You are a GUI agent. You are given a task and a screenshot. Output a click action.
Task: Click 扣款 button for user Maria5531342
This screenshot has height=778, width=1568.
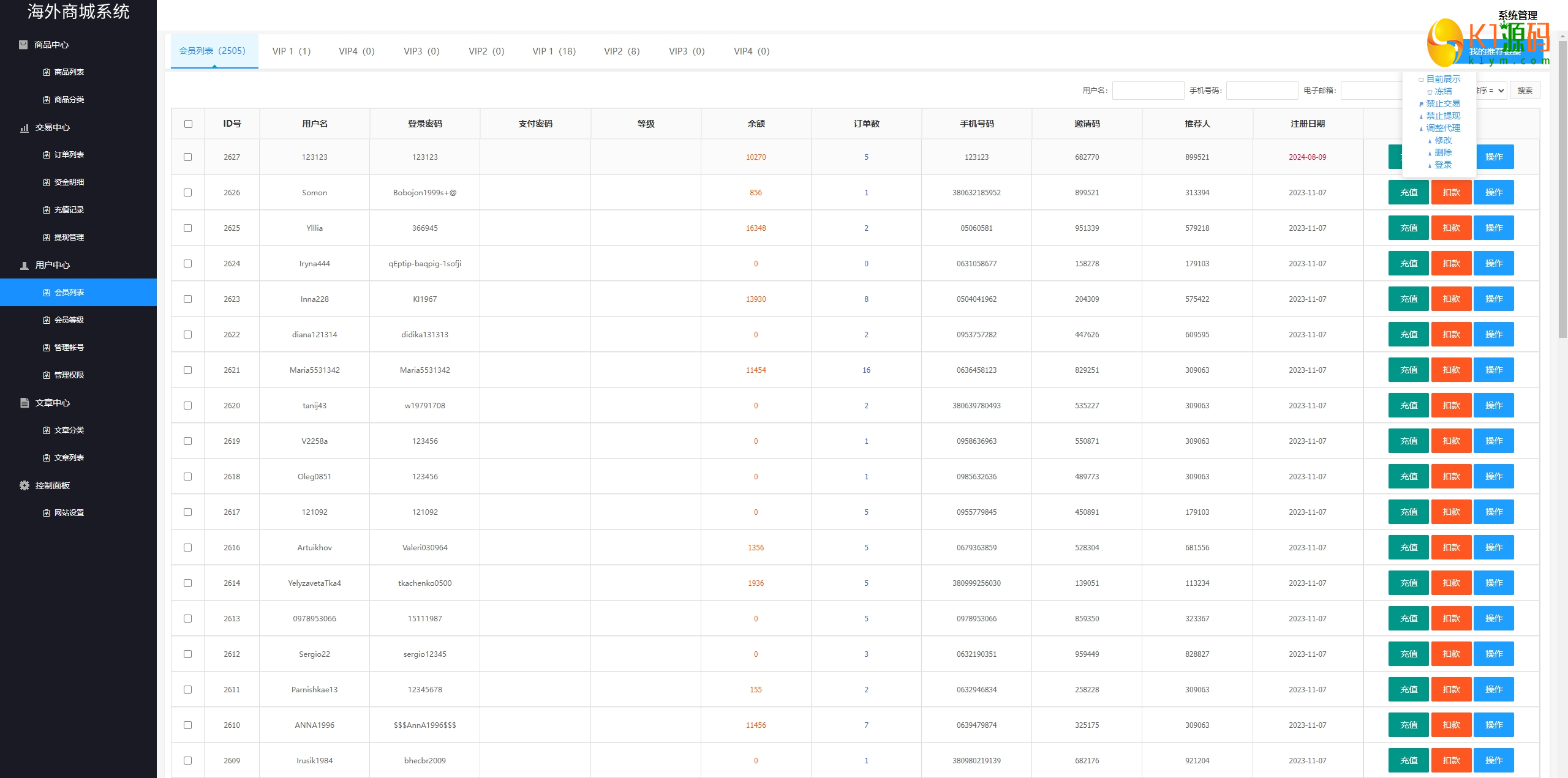(x=1451, y=370)
